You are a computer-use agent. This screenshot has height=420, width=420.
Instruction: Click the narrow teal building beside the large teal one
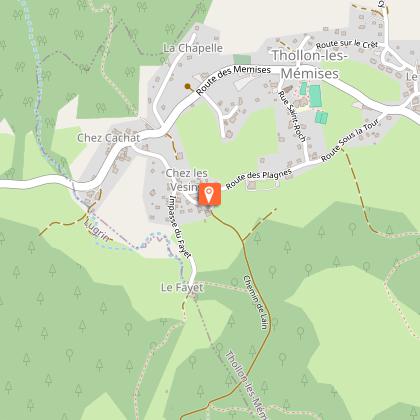pyautogui.click(x=303, y=88)
